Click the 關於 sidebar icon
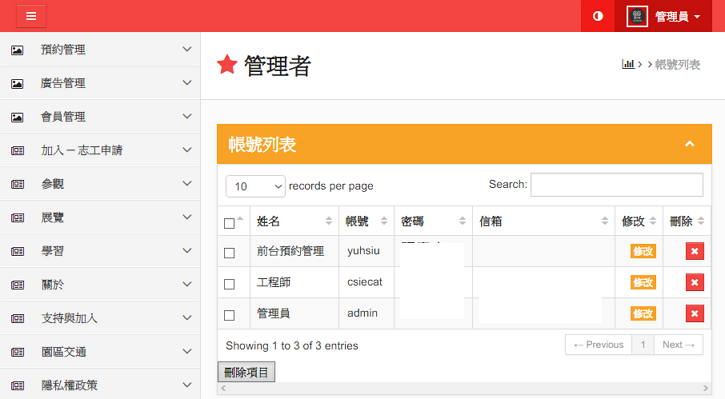 [17, 285]
